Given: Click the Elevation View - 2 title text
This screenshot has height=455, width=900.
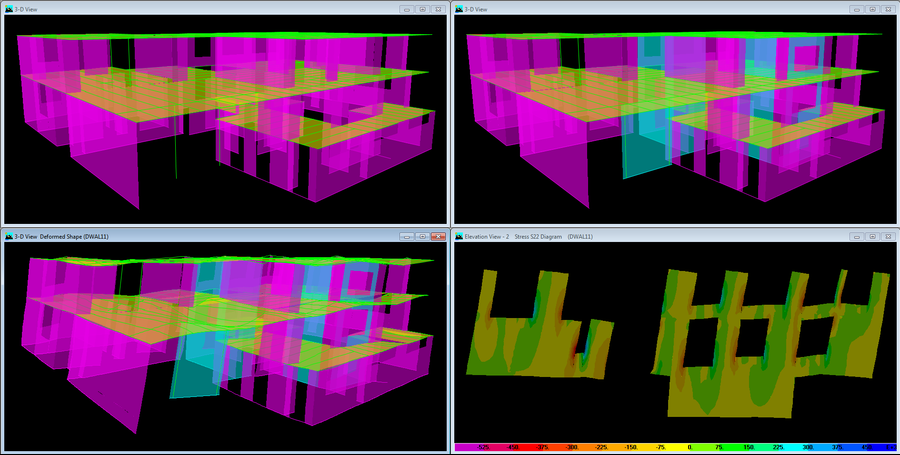Looking at the screenshot, I should [490, 237].
